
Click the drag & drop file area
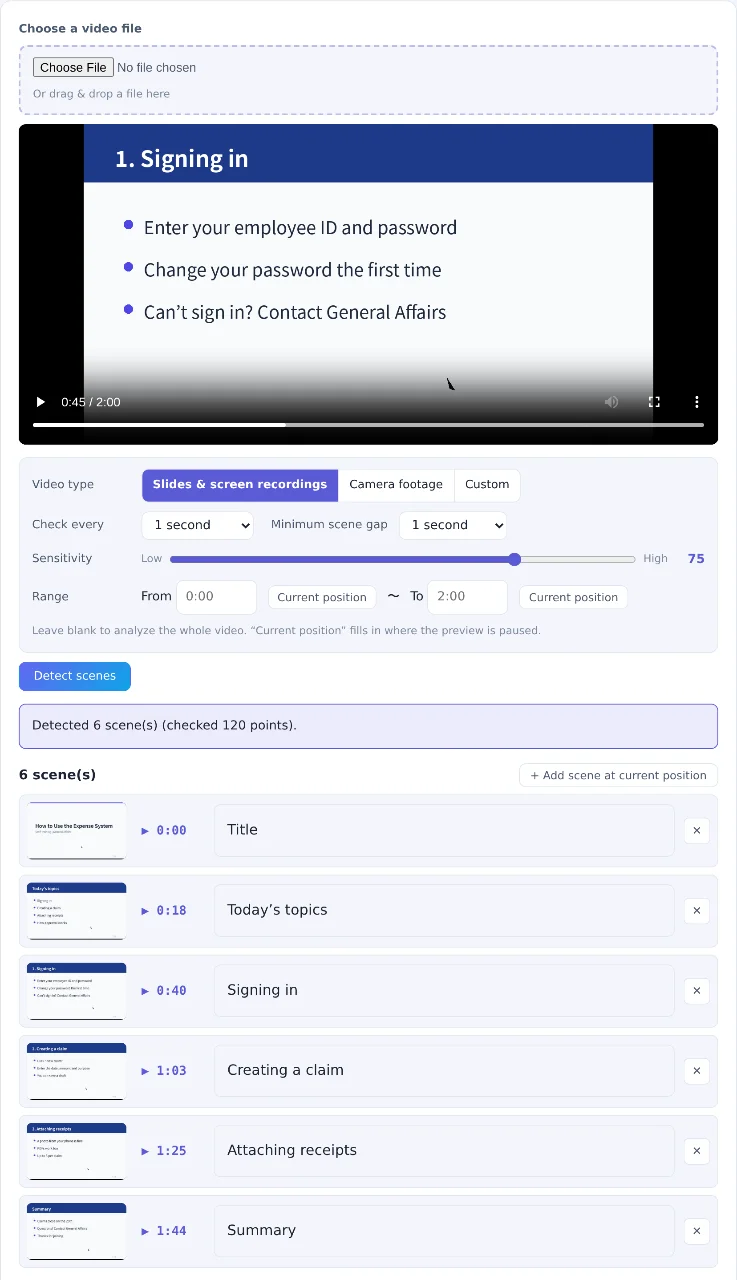[x=368, y=80]
